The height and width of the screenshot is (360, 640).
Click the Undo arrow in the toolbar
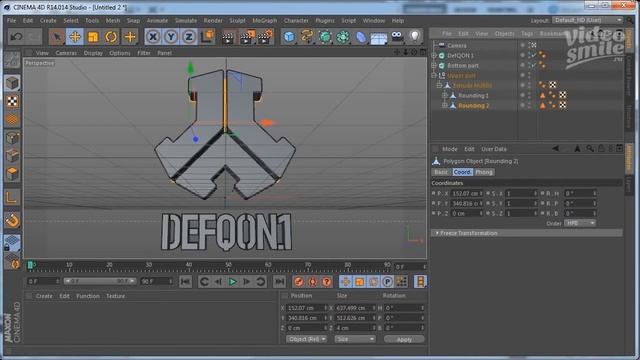pos(16,37)
